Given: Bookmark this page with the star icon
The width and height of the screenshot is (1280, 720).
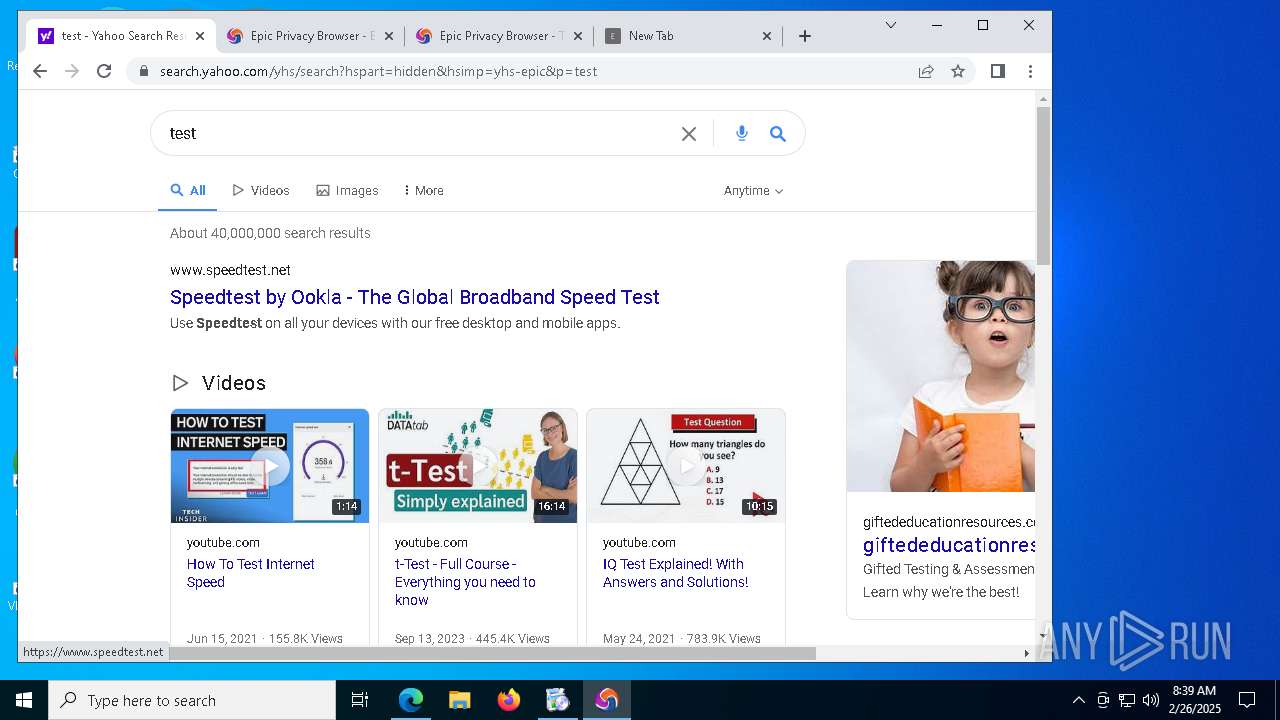Looking at the screenshot, I should (x=958, y=71).
